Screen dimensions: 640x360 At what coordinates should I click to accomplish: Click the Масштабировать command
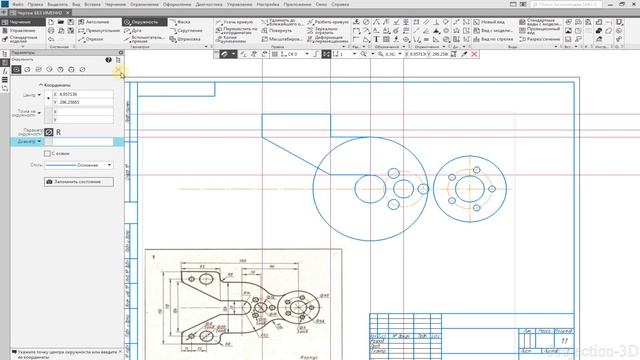click(282, 39)
